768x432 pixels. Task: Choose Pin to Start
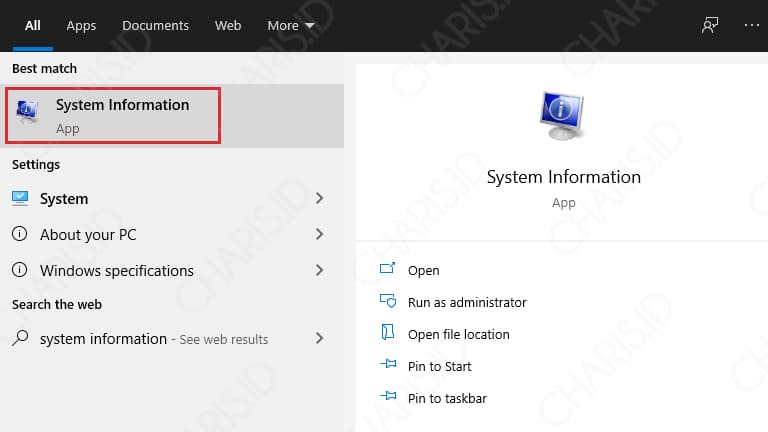[439, 366]
